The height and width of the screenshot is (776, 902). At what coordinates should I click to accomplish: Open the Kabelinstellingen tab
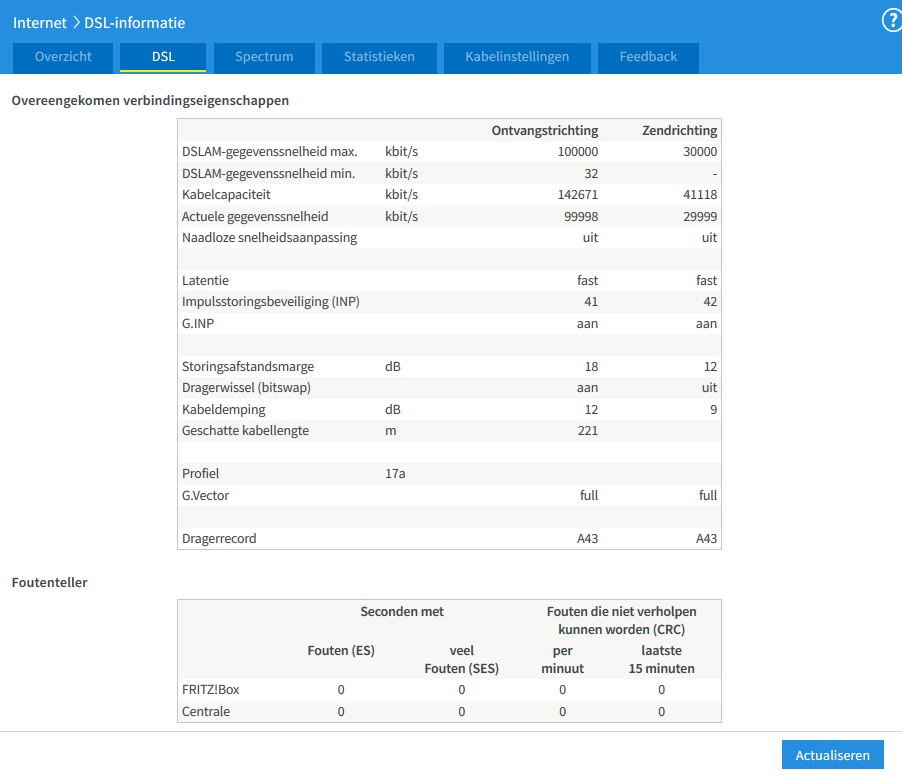pos(517,57)
